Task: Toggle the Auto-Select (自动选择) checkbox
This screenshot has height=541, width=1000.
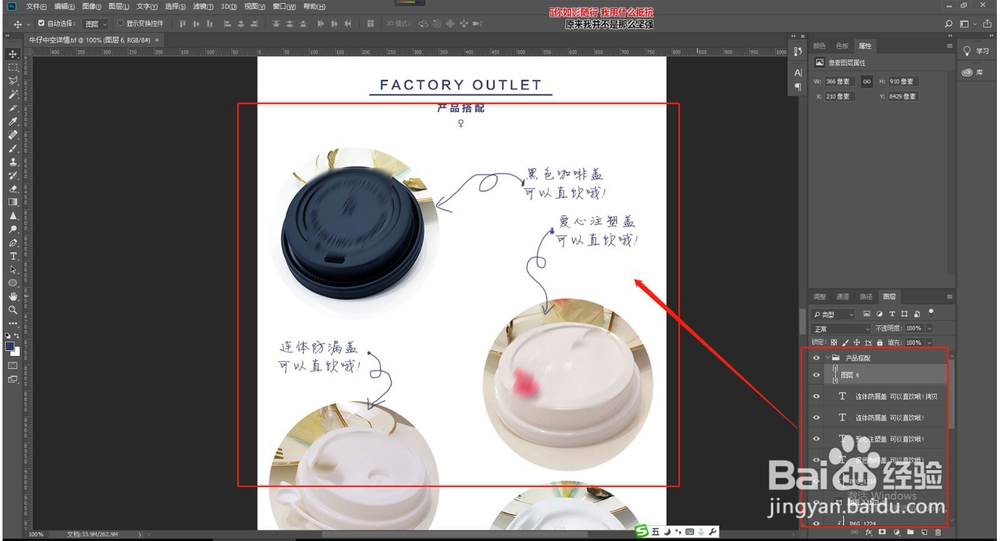Action: 41,24
